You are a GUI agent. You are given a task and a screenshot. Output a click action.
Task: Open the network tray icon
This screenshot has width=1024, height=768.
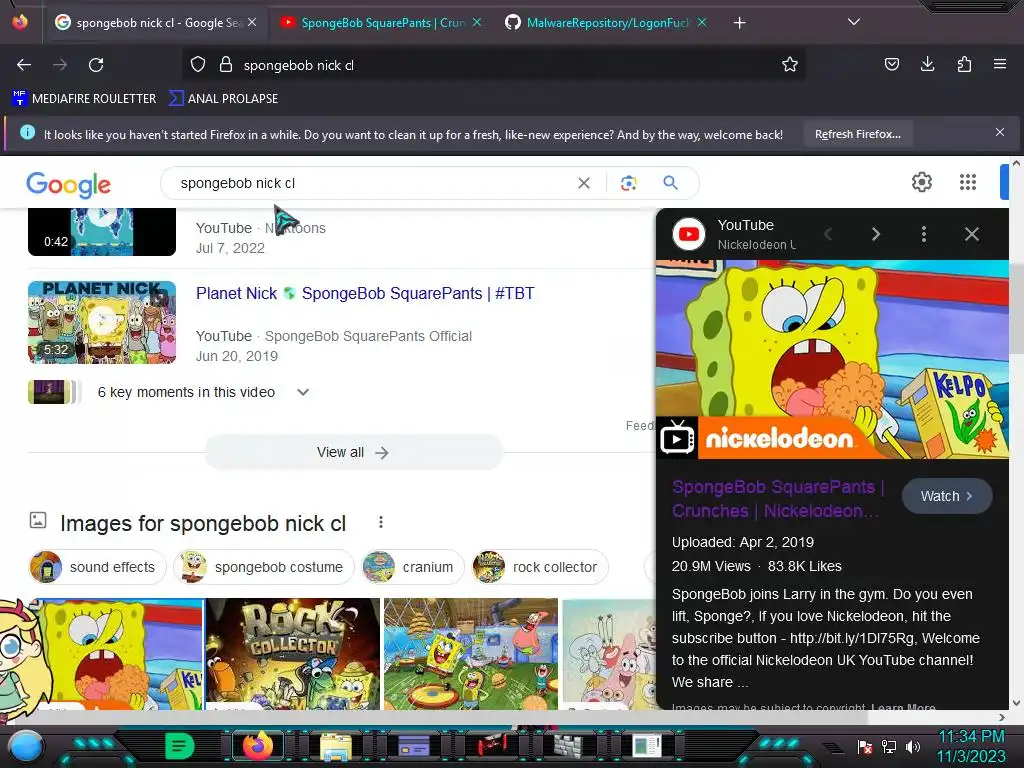[x=889, y=746]
